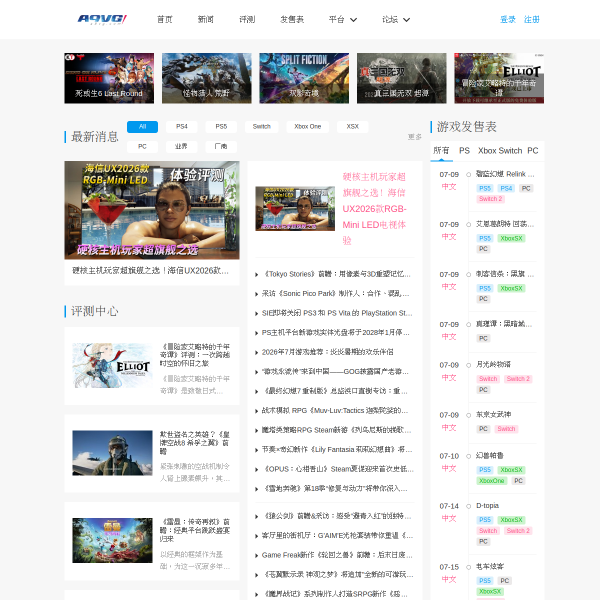Screen dimensions: 600x600
Task: Open the 死或生6 Last Round banner
Action: 109,78
